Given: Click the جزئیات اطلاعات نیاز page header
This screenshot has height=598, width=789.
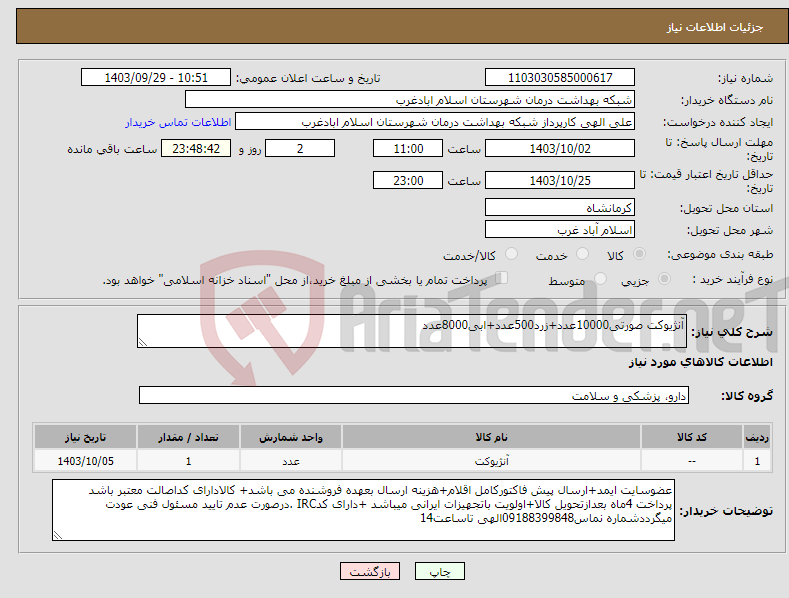Looking at the screenshot, I should click(x=715, y=27).
